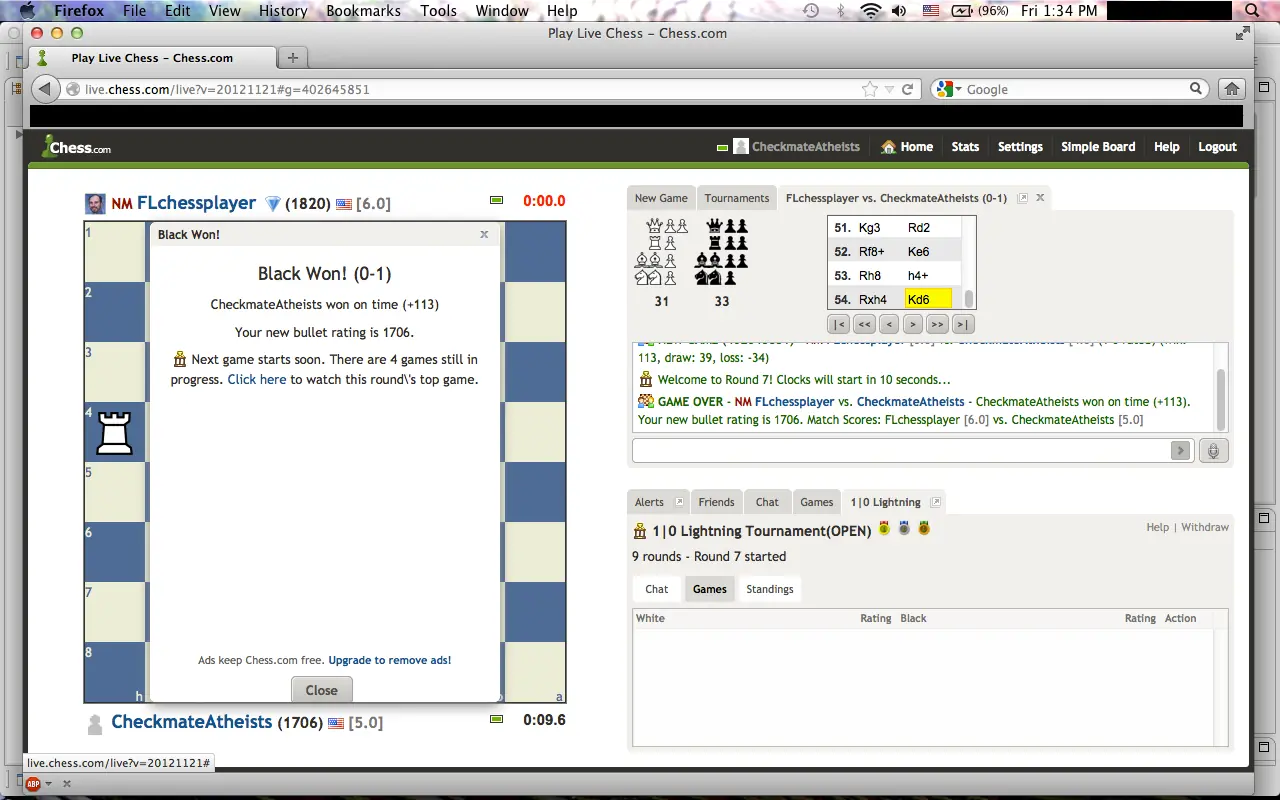1280x800 pixels.
Task: Jump to the first move of the game
Action: click(840, 324)
